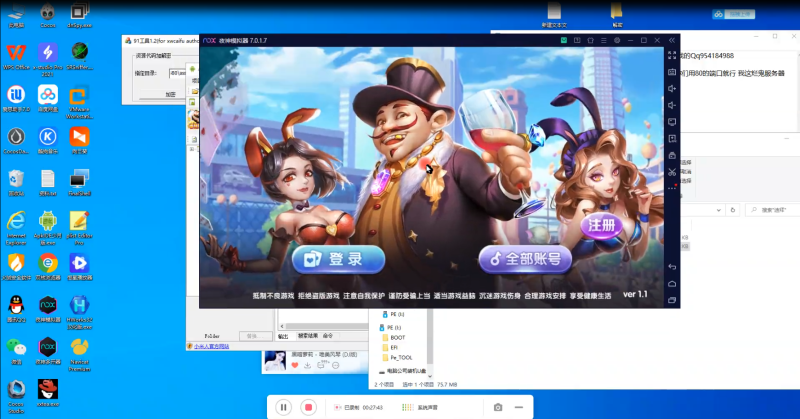Screen dimensions: 800x419
Task: Open the Nox multi-instance manager desktop icon
Action: click(48, 351)
